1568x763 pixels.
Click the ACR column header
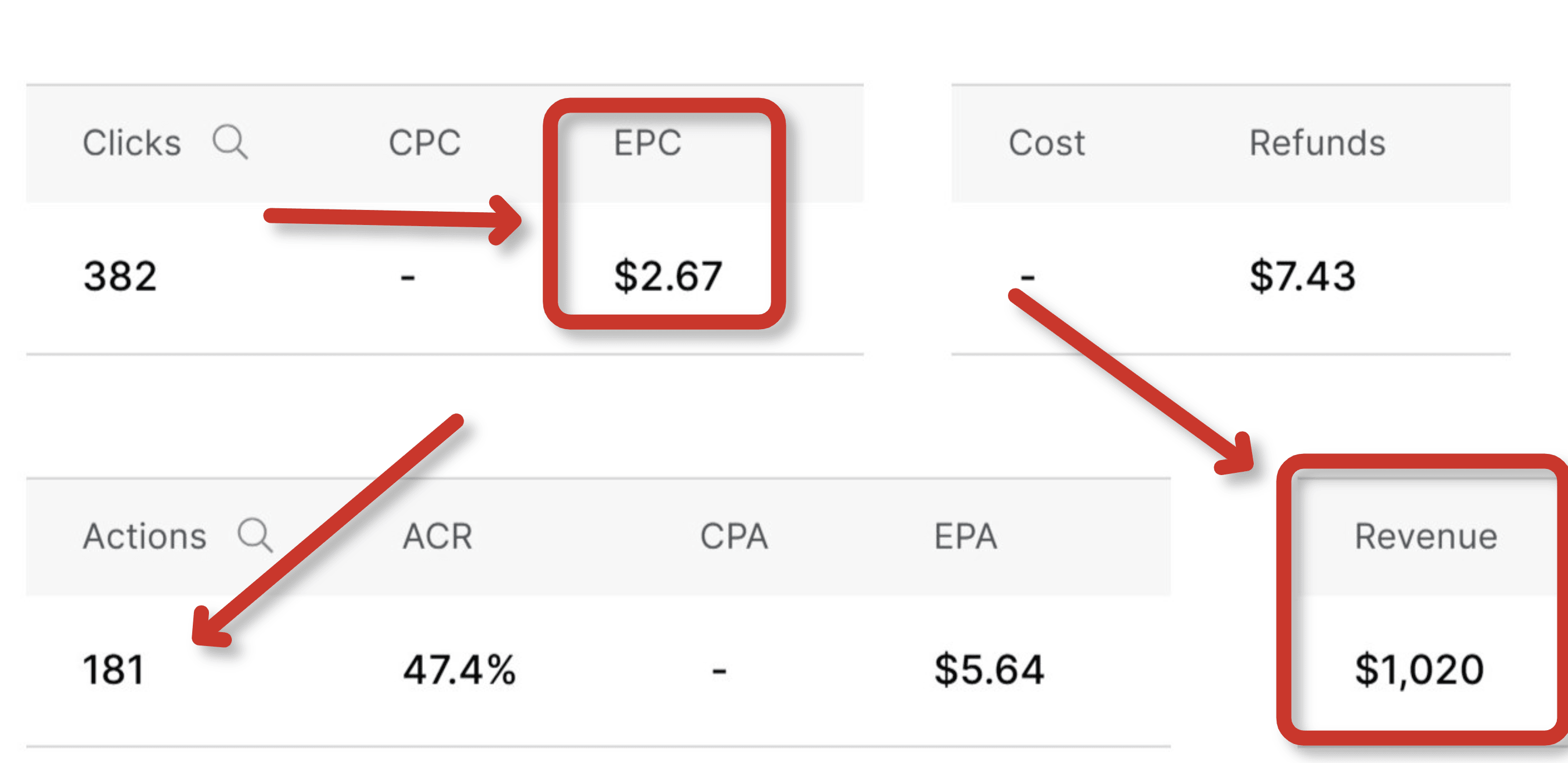pyautogui.click(x=437, y=536)
